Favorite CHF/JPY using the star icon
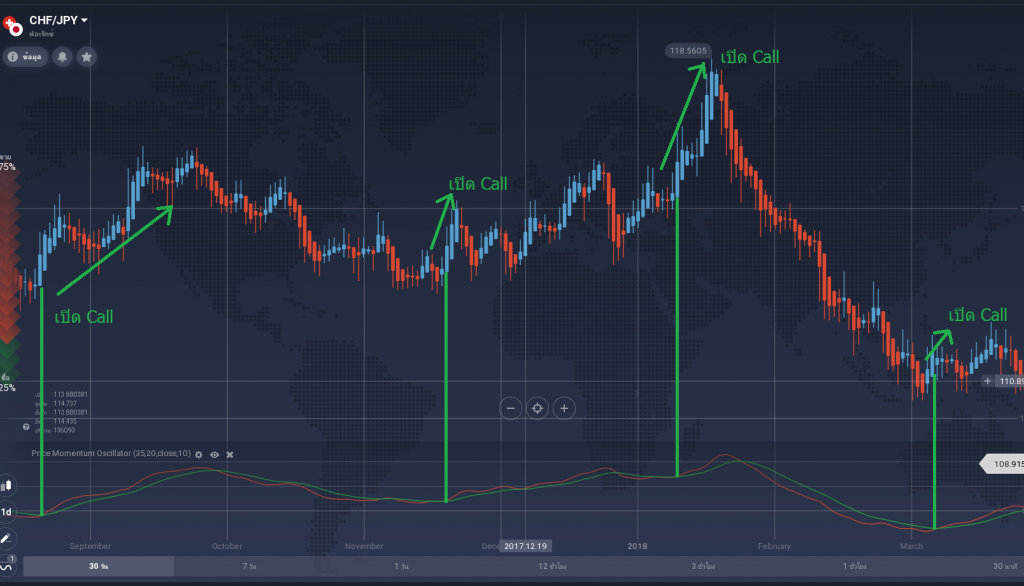This screenshot has height=586, width=1024. 86,57
